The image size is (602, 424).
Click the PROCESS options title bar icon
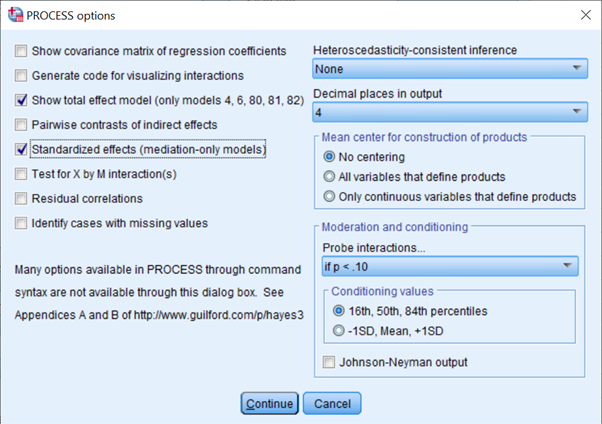[x=14, y=15]
